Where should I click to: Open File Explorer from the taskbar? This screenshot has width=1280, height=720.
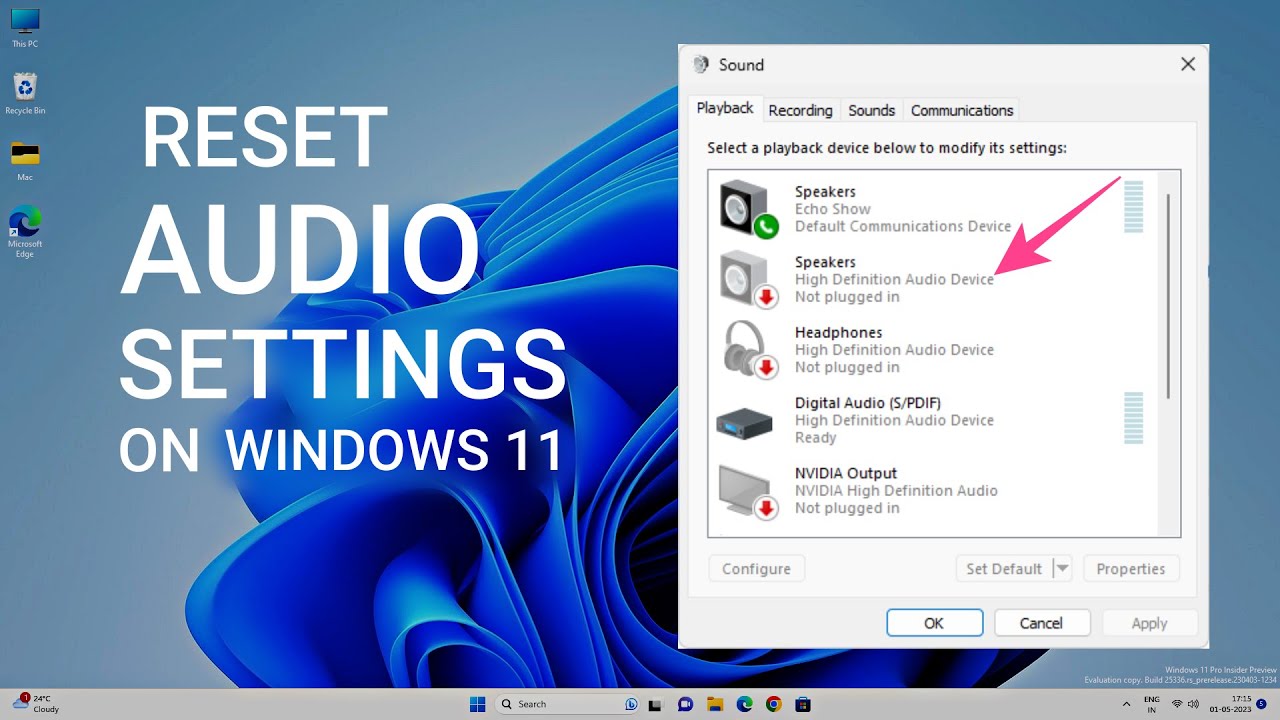(x=714, y=704)
